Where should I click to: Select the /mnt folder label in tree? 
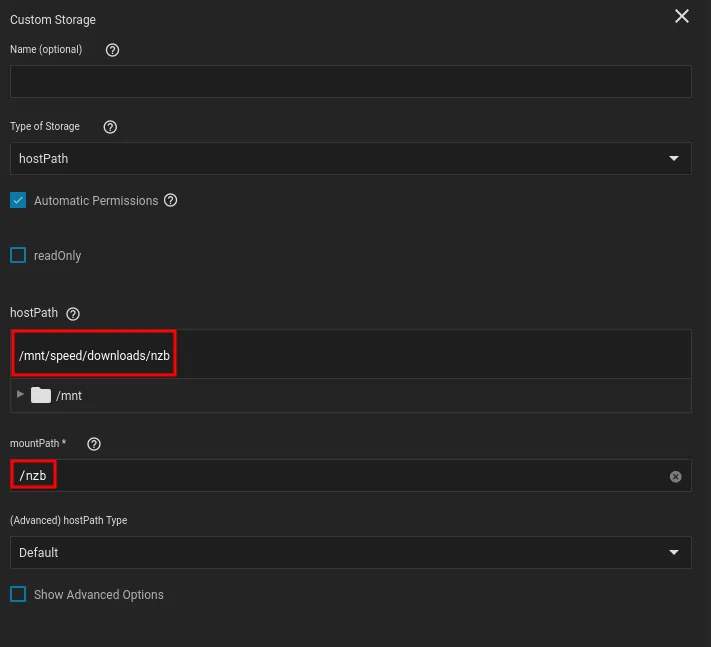[x=69, y=396]
